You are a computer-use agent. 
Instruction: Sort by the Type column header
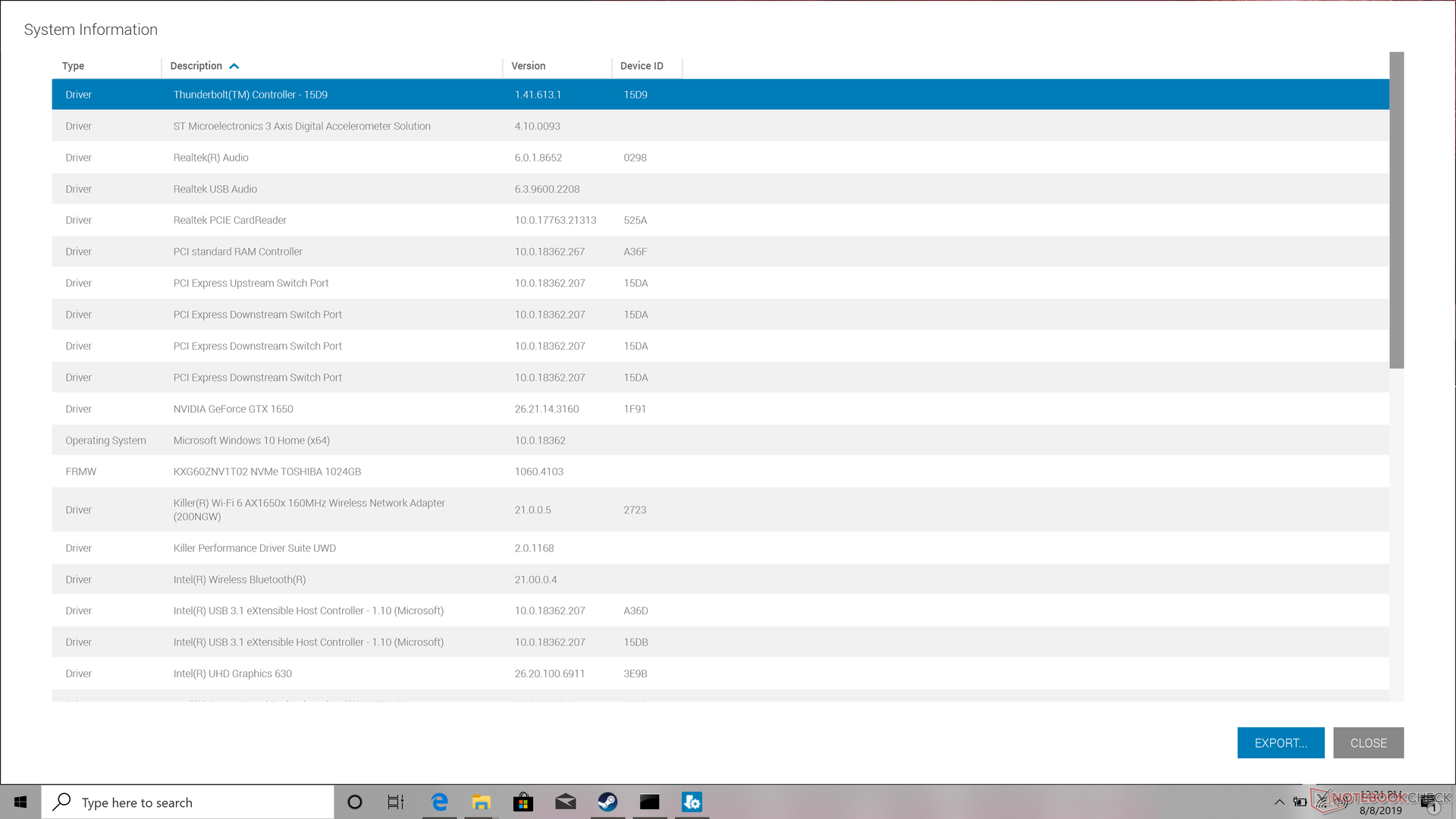74,66
